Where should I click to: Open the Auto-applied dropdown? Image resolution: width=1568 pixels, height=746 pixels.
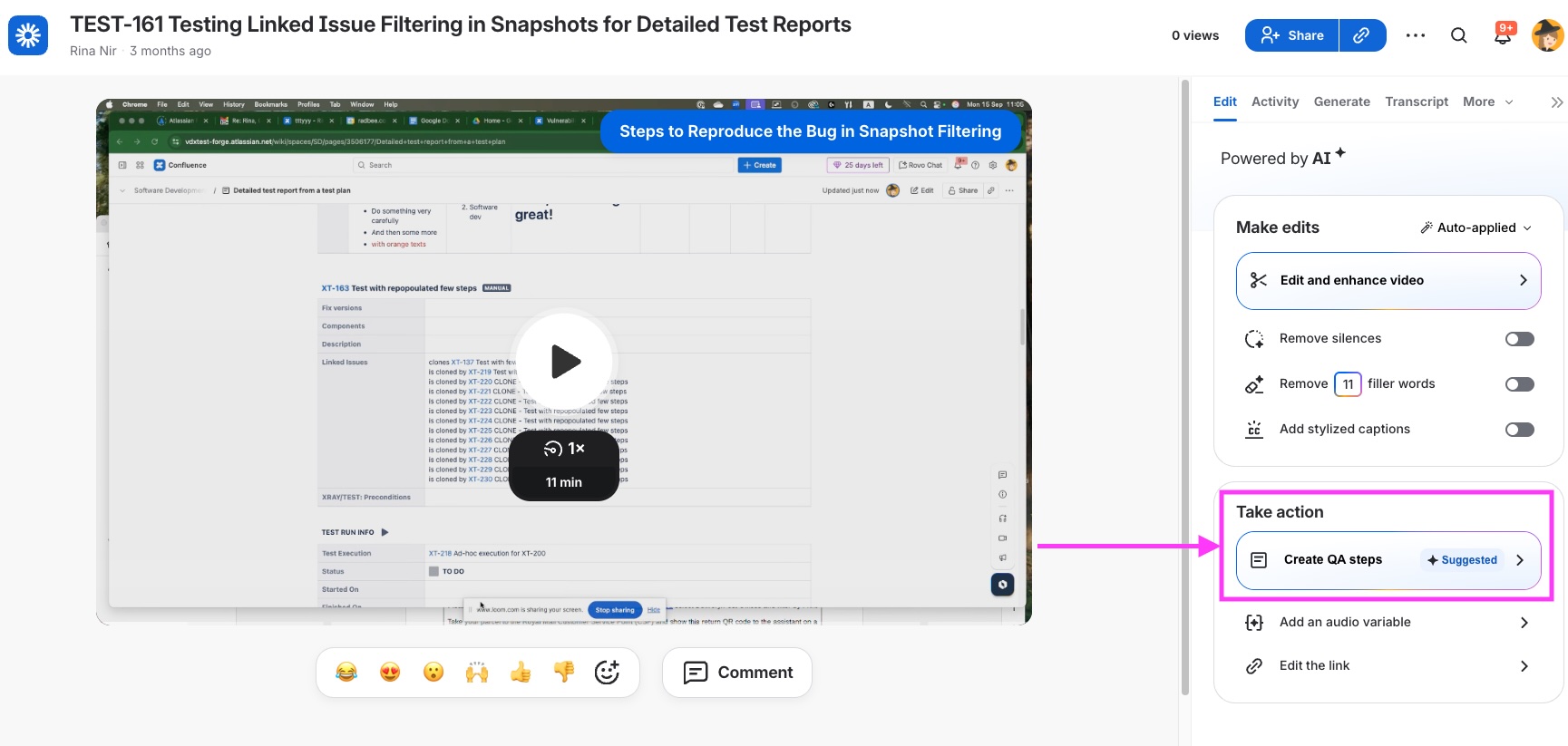click(x=1475, y=228)
